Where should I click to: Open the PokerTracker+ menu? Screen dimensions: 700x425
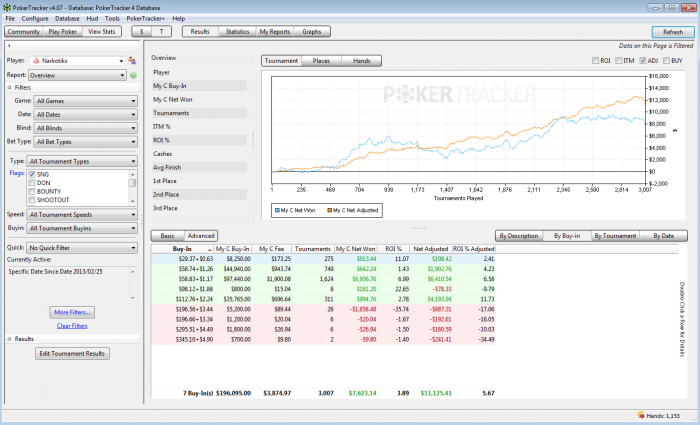coord(146,19)
